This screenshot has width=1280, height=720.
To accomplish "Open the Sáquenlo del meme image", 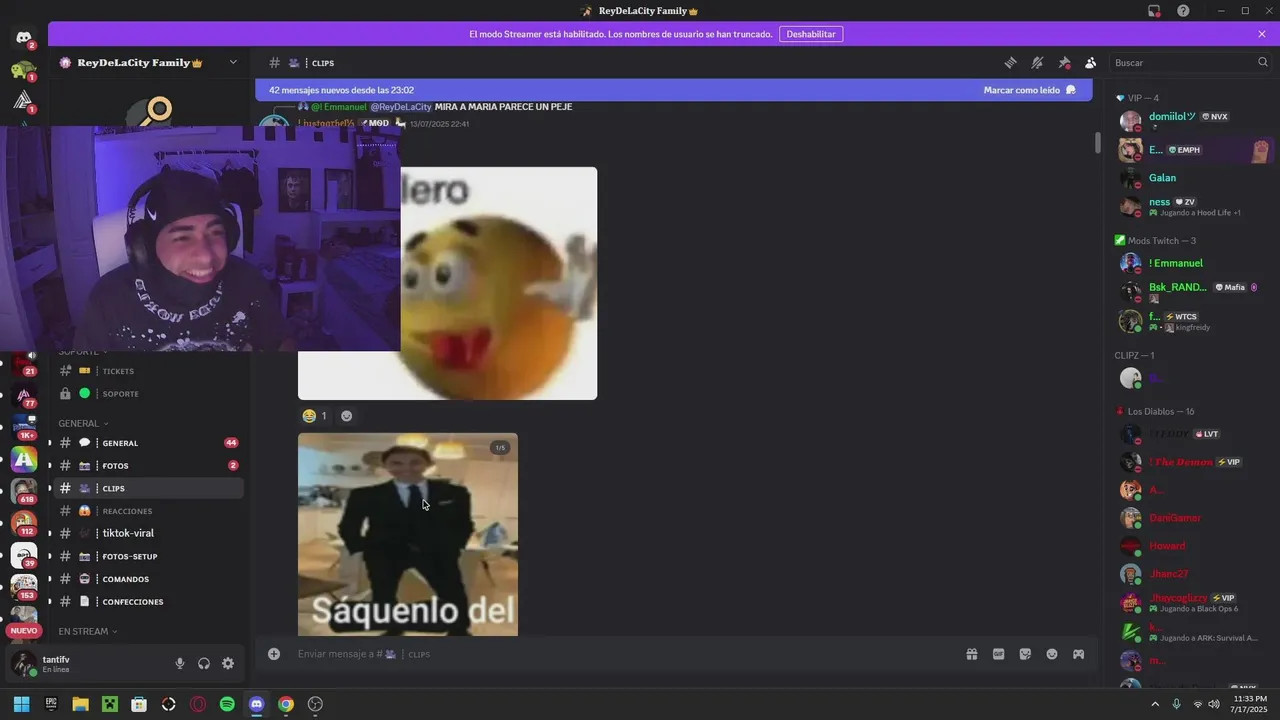I will [408, 534].
